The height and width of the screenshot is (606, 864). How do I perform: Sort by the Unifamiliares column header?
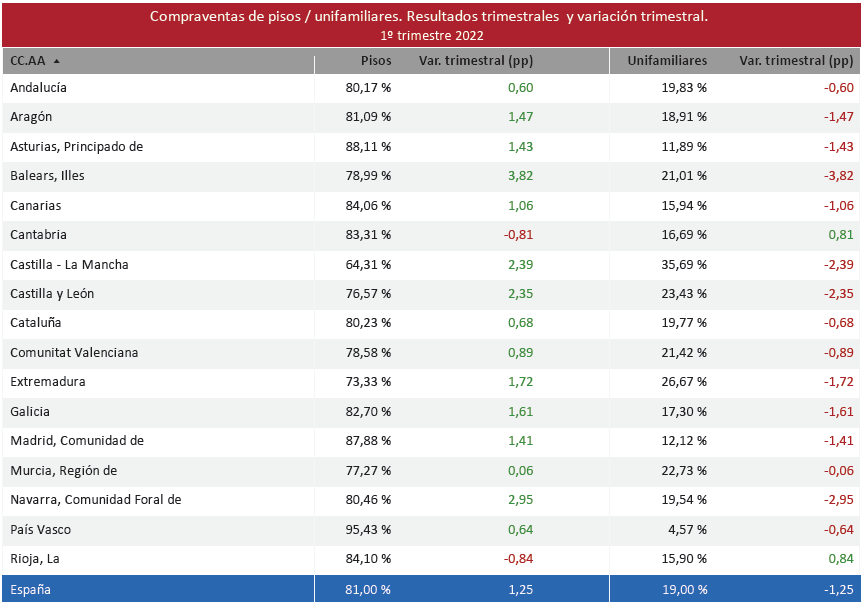pos(667,61)
